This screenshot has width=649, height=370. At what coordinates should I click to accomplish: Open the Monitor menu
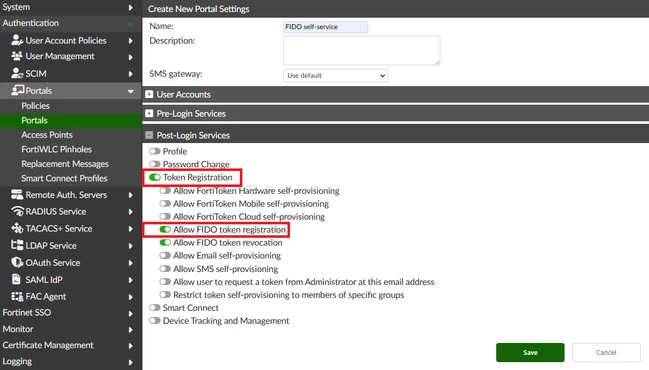(18, 329)
